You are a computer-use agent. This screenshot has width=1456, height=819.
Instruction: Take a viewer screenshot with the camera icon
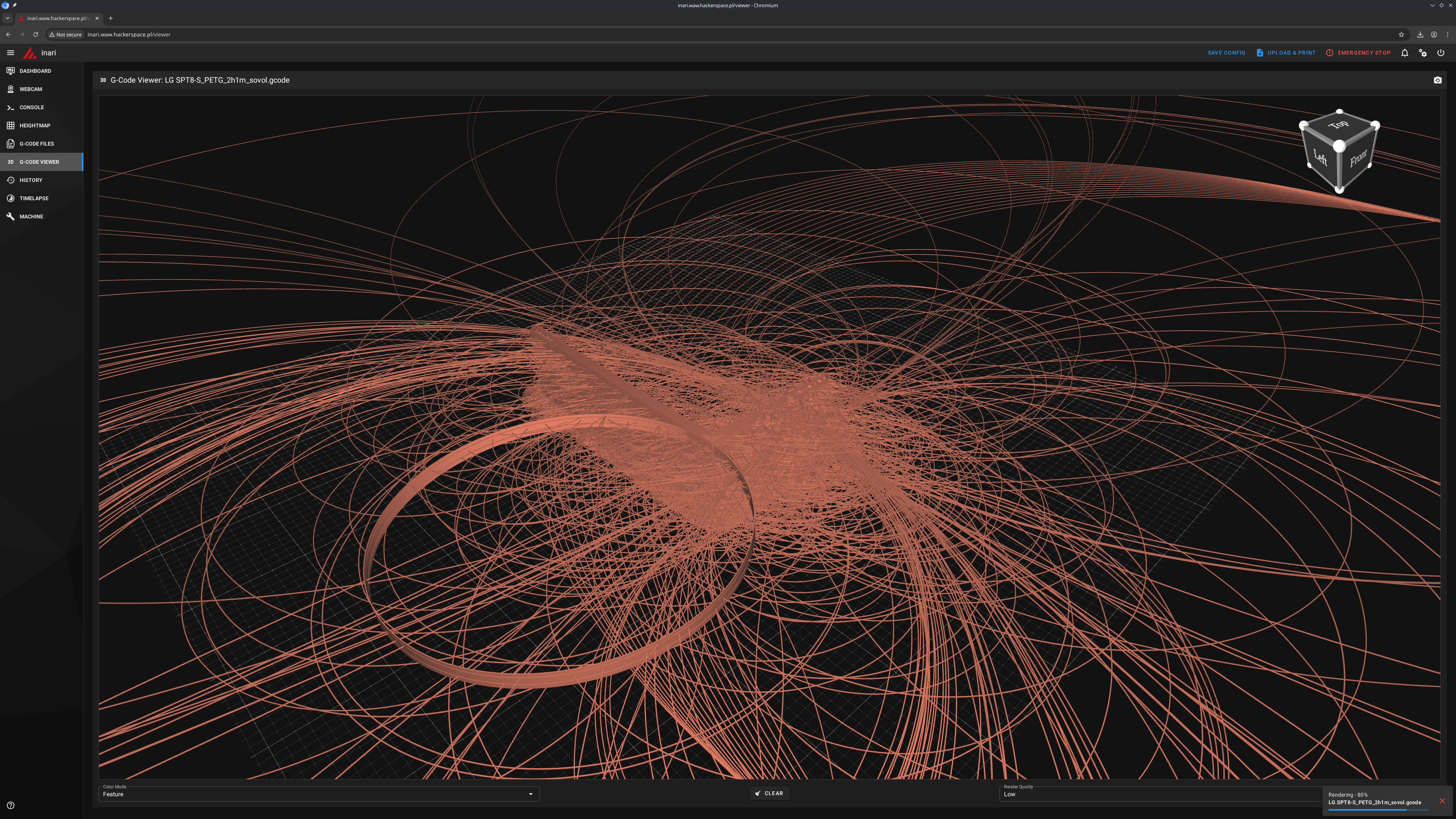click(1437, 80)
